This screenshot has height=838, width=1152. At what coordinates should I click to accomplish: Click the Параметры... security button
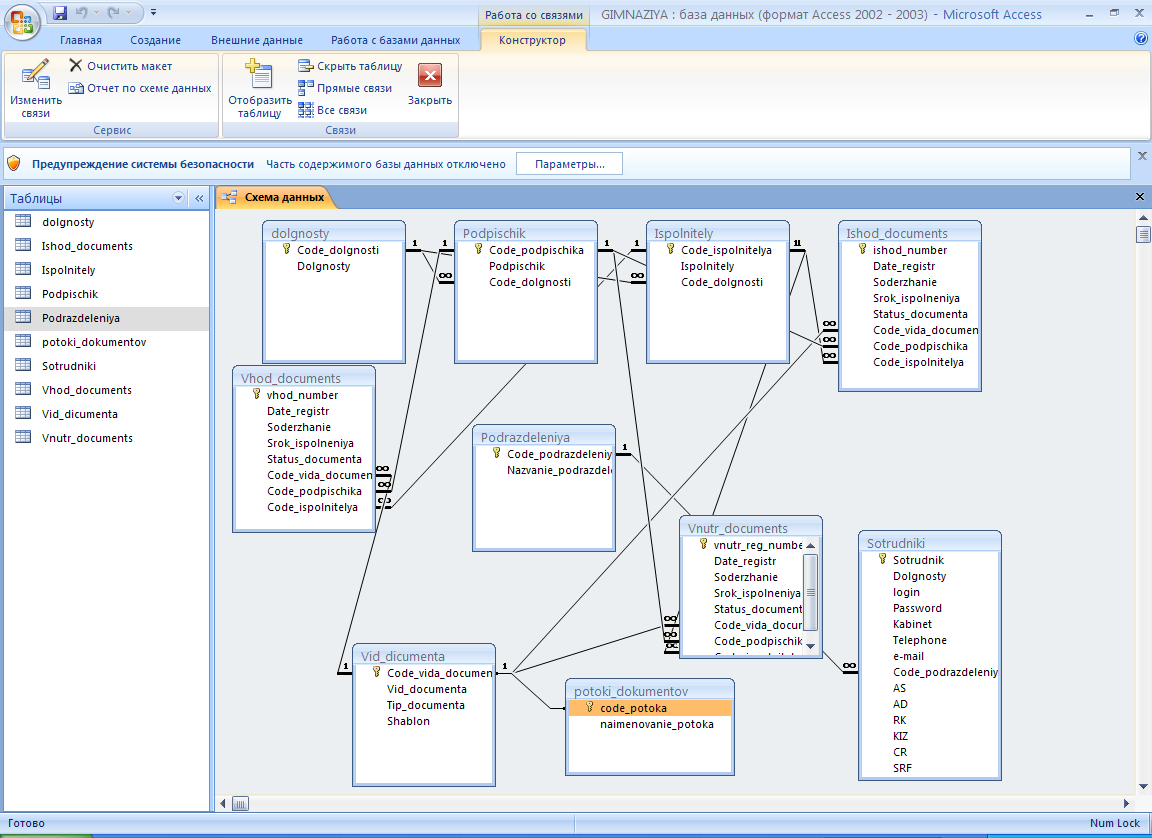pos(569,164)
